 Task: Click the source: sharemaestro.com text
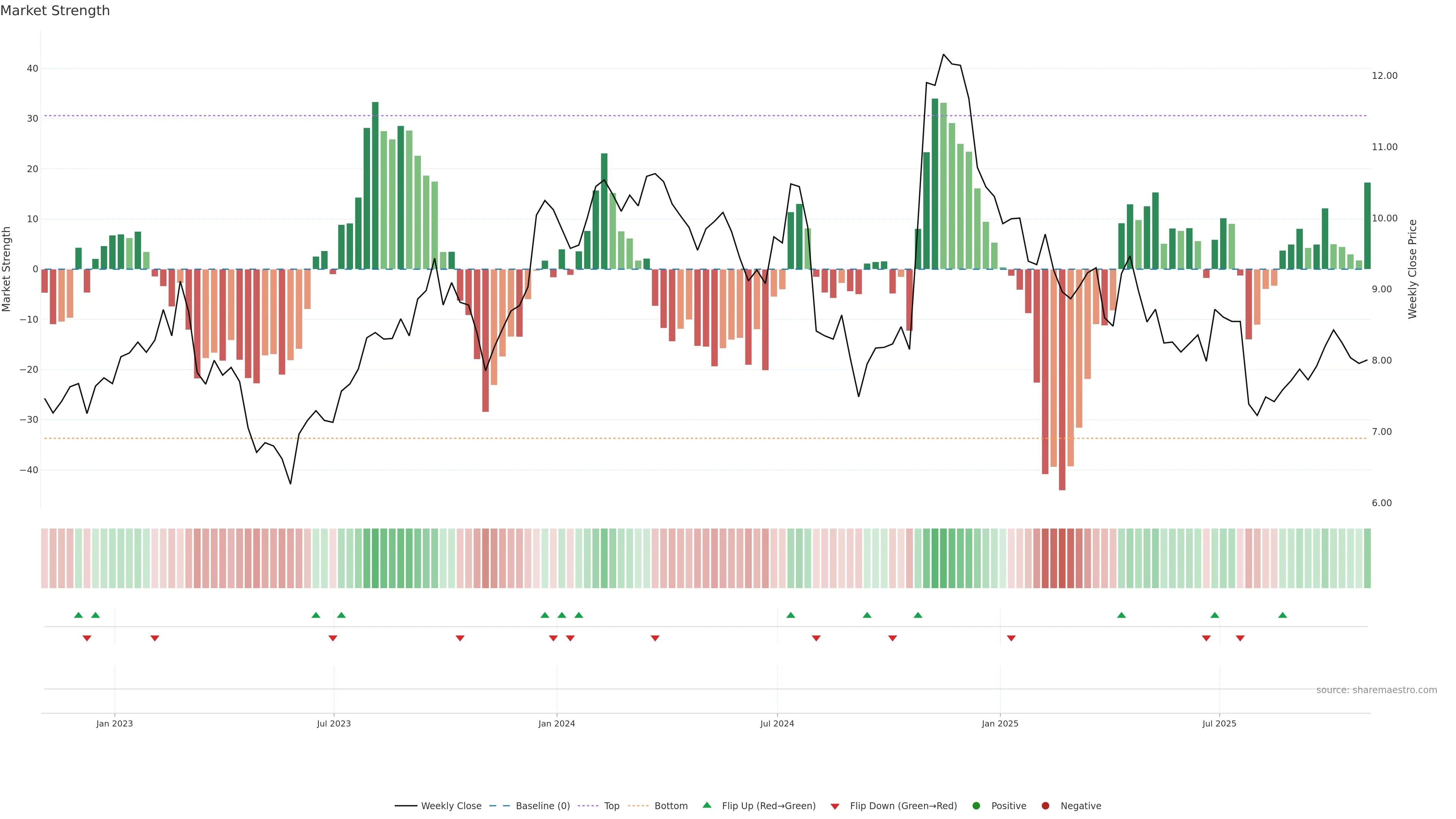(x=1376, y=690)
